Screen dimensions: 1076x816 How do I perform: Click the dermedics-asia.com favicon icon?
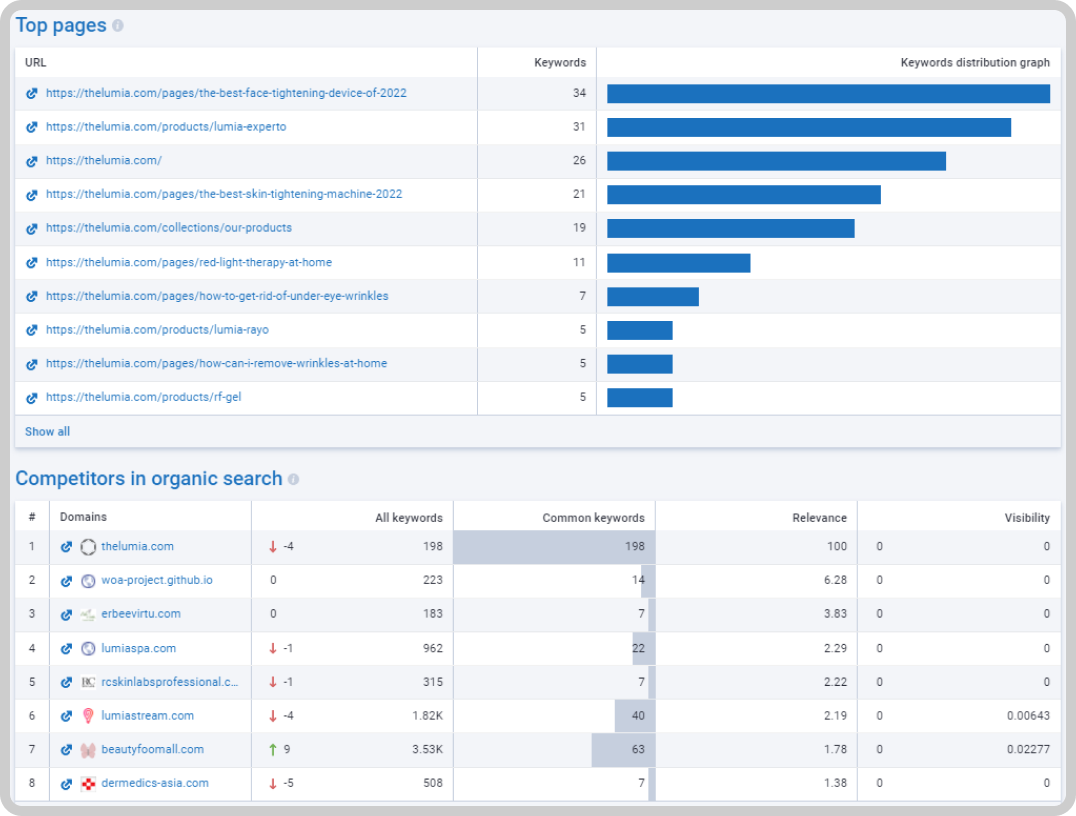[88, 784]
